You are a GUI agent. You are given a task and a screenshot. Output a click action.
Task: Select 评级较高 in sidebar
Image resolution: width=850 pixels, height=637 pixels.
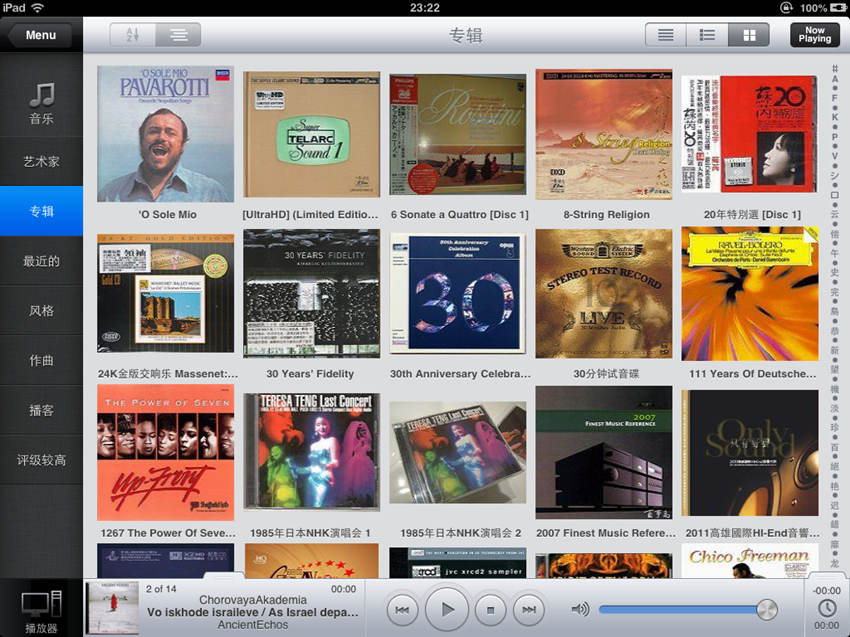(x=41, y=460)
